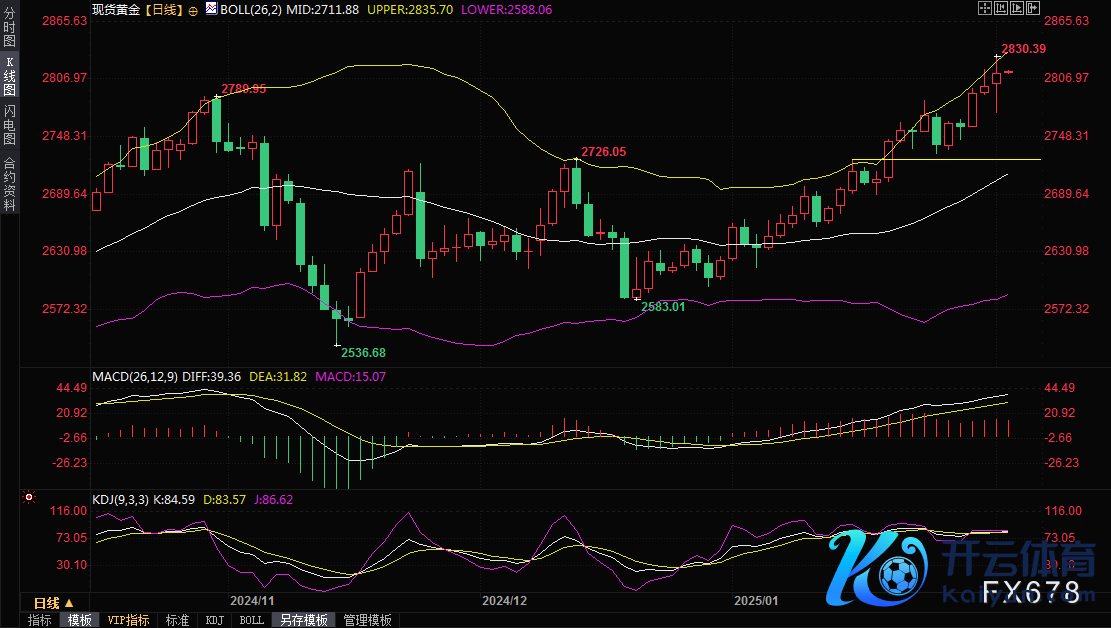Click the red sun icon near KDJ panel
The width and height of the screenshot is (1111, 628).
tap(29, 497)
